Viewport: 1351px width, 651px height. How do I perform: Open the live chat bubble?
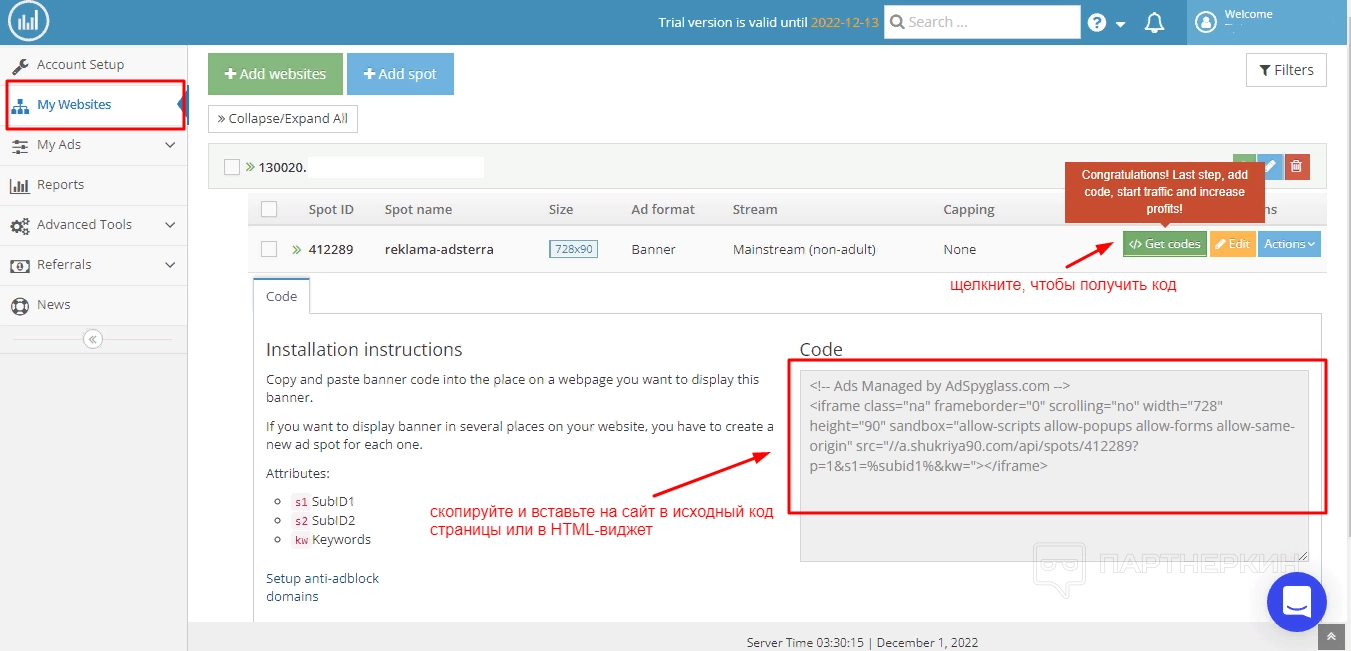pyautogui.click(x=1296, y=602)
